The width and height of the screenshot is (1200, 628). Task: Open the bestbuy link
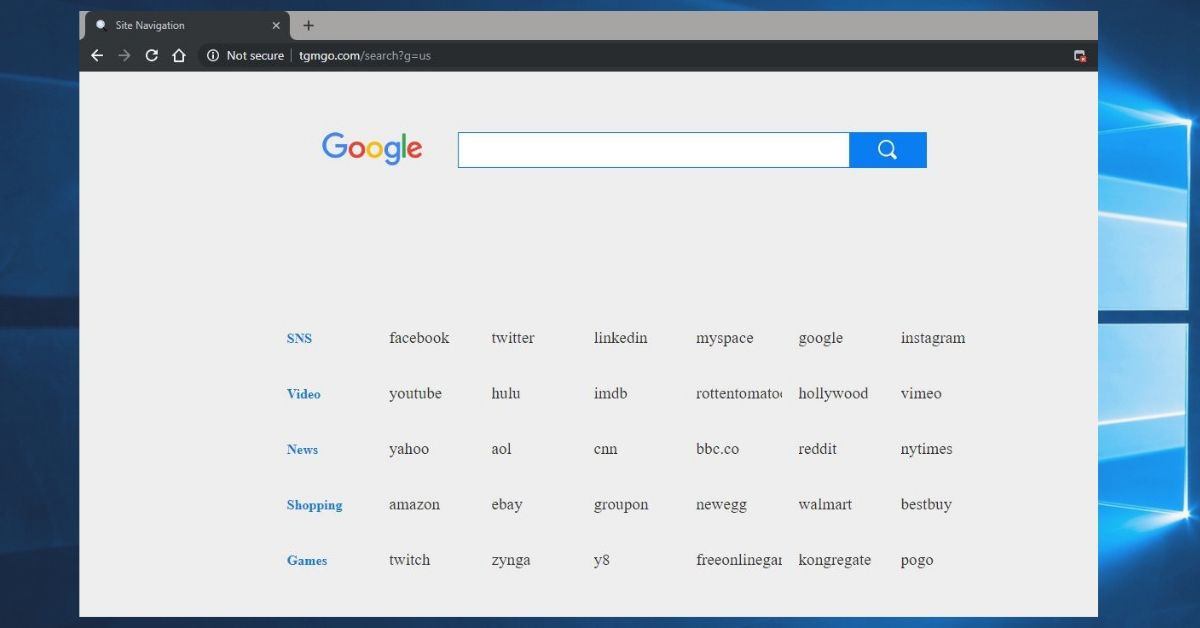click(926, 505)
